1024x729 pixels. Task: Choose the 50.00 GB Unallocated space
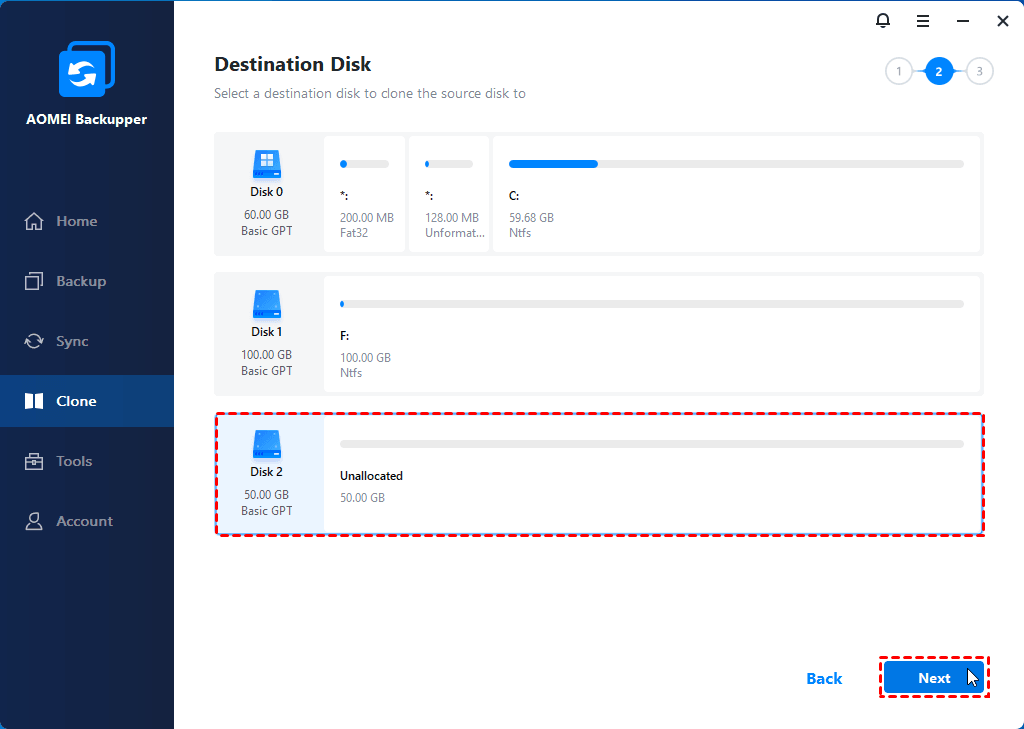[652, 474]
